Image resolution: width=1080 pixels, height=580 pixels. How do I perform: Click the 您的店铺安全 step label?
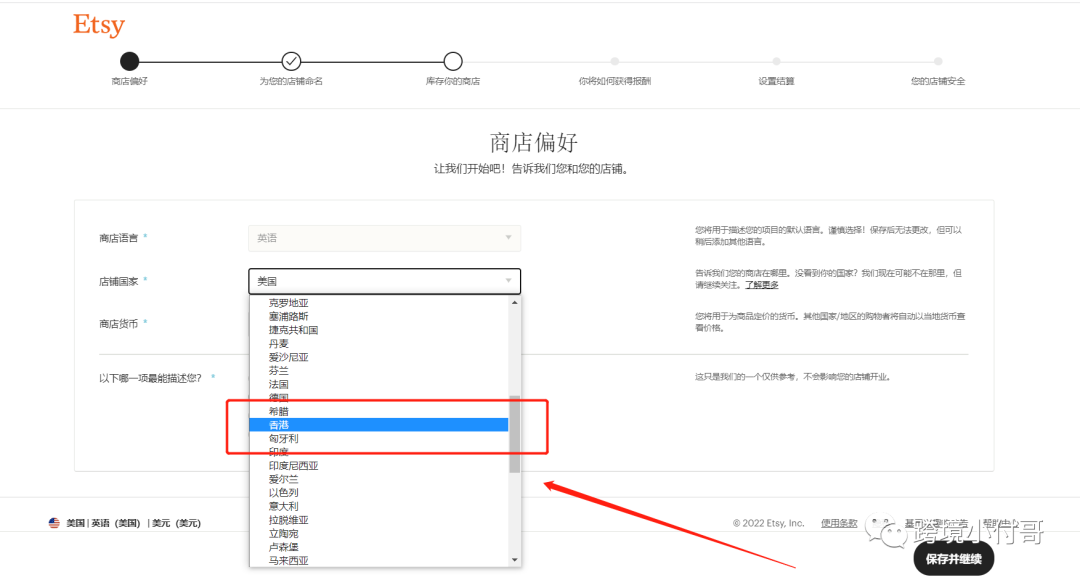[938, 81]
